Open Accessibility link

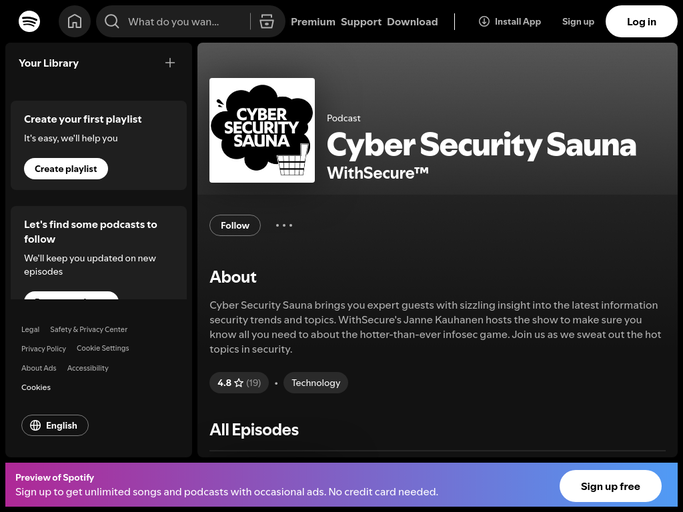click(88, 368)
